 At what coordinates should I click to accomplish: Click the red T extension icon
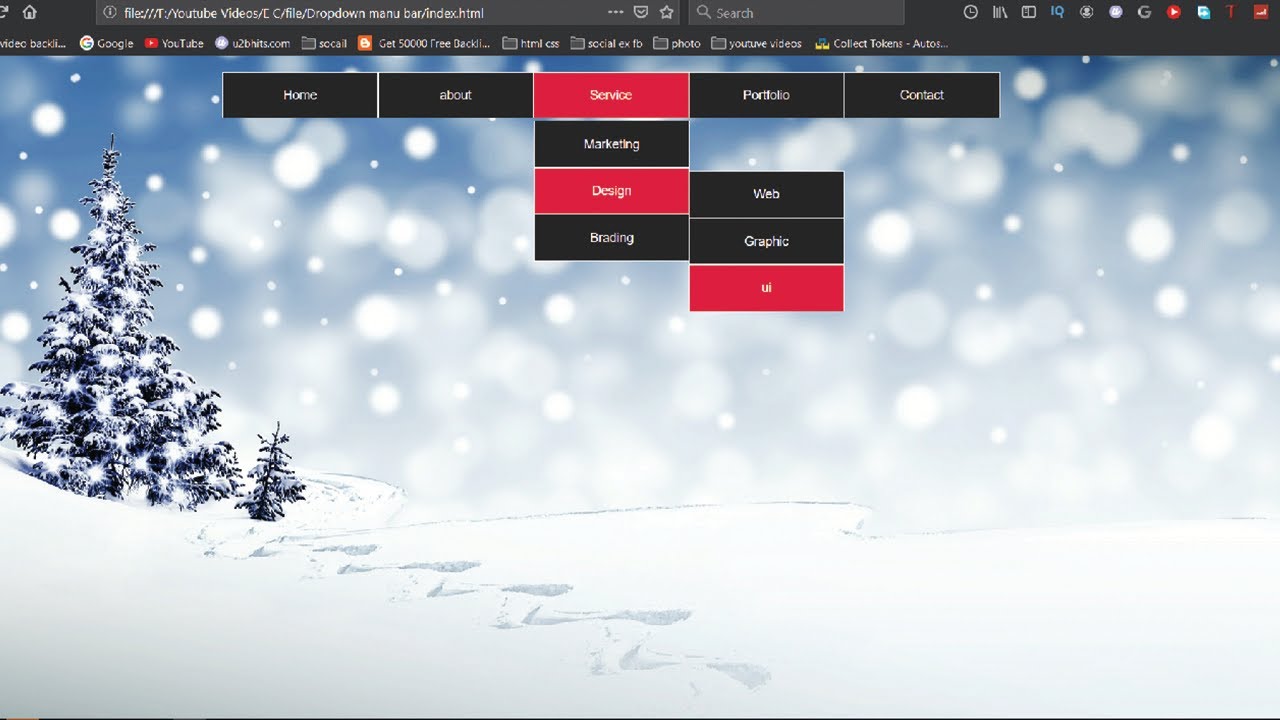coord(1231,12)
